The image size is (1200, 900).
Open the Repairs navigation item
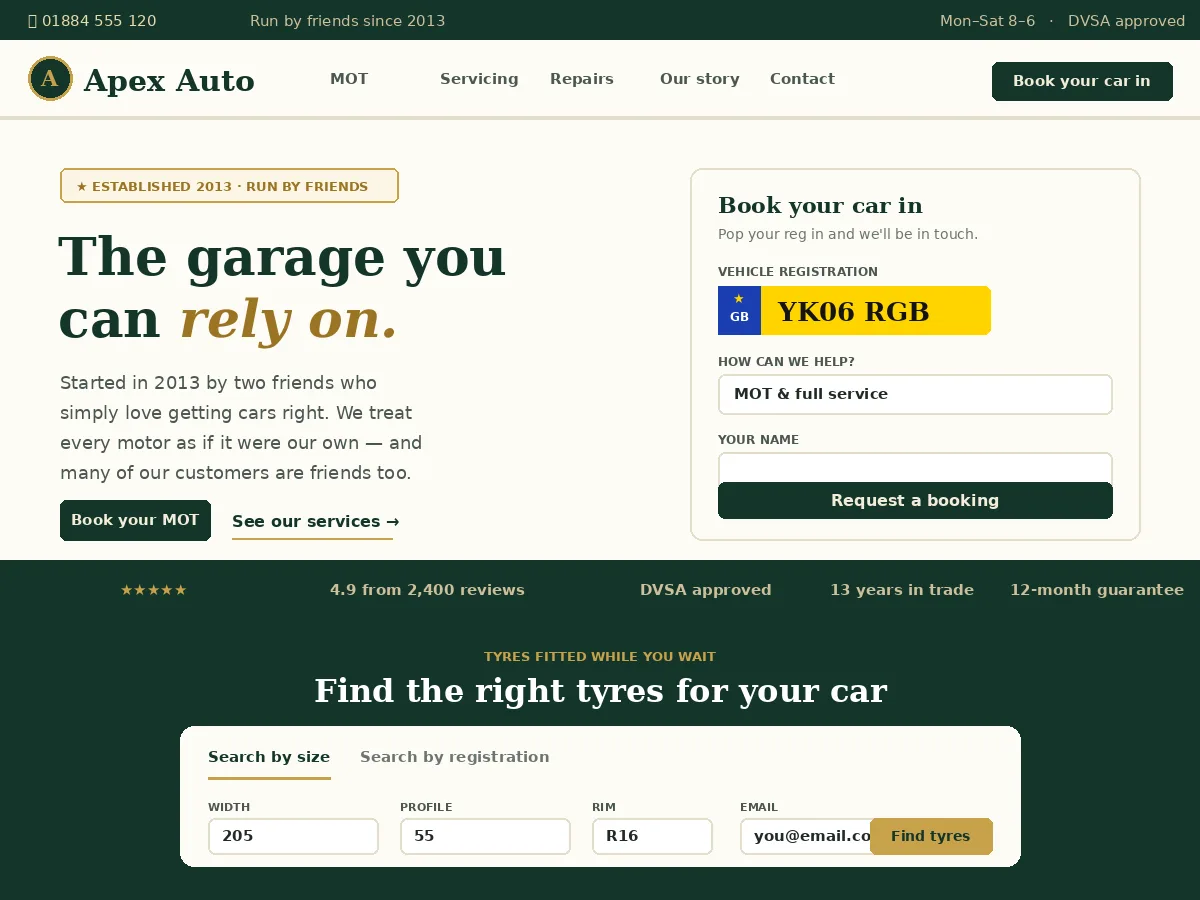(x=582, y=79)
